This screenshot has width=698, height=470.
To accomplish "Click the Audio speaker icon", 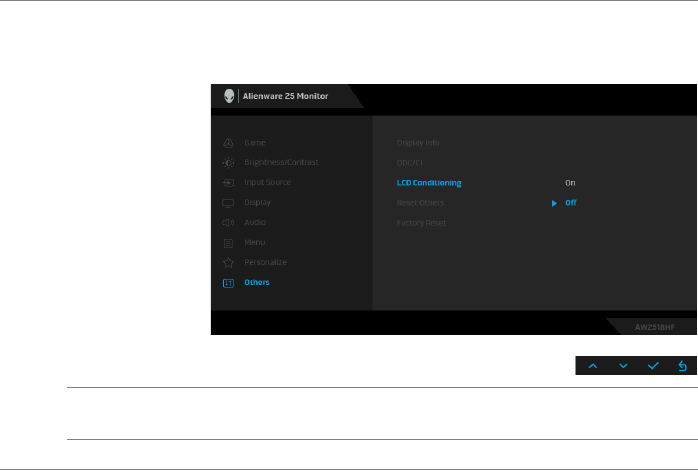I will (x=228, y=223).
